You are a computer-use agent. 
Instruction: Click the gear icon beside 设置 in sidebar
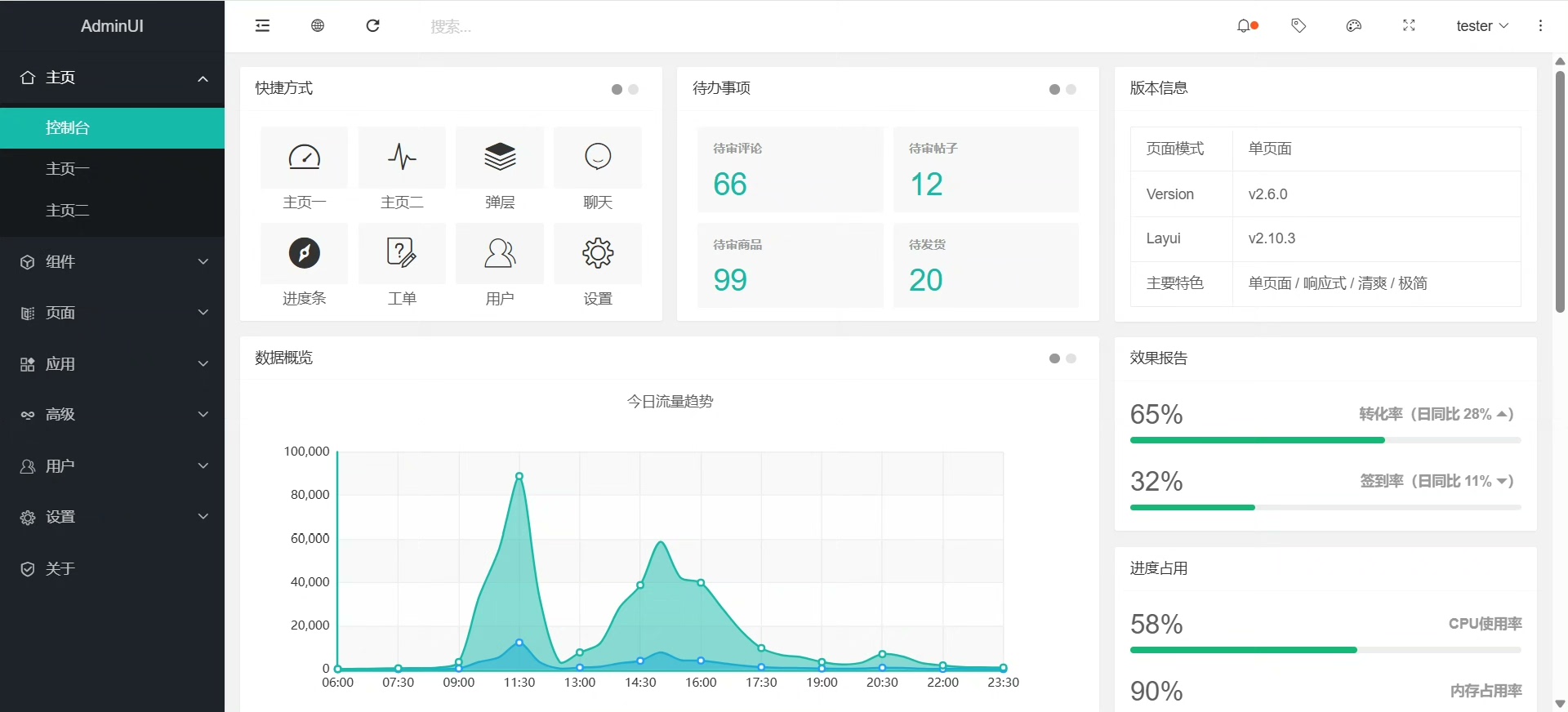click(x=28, y=518)
